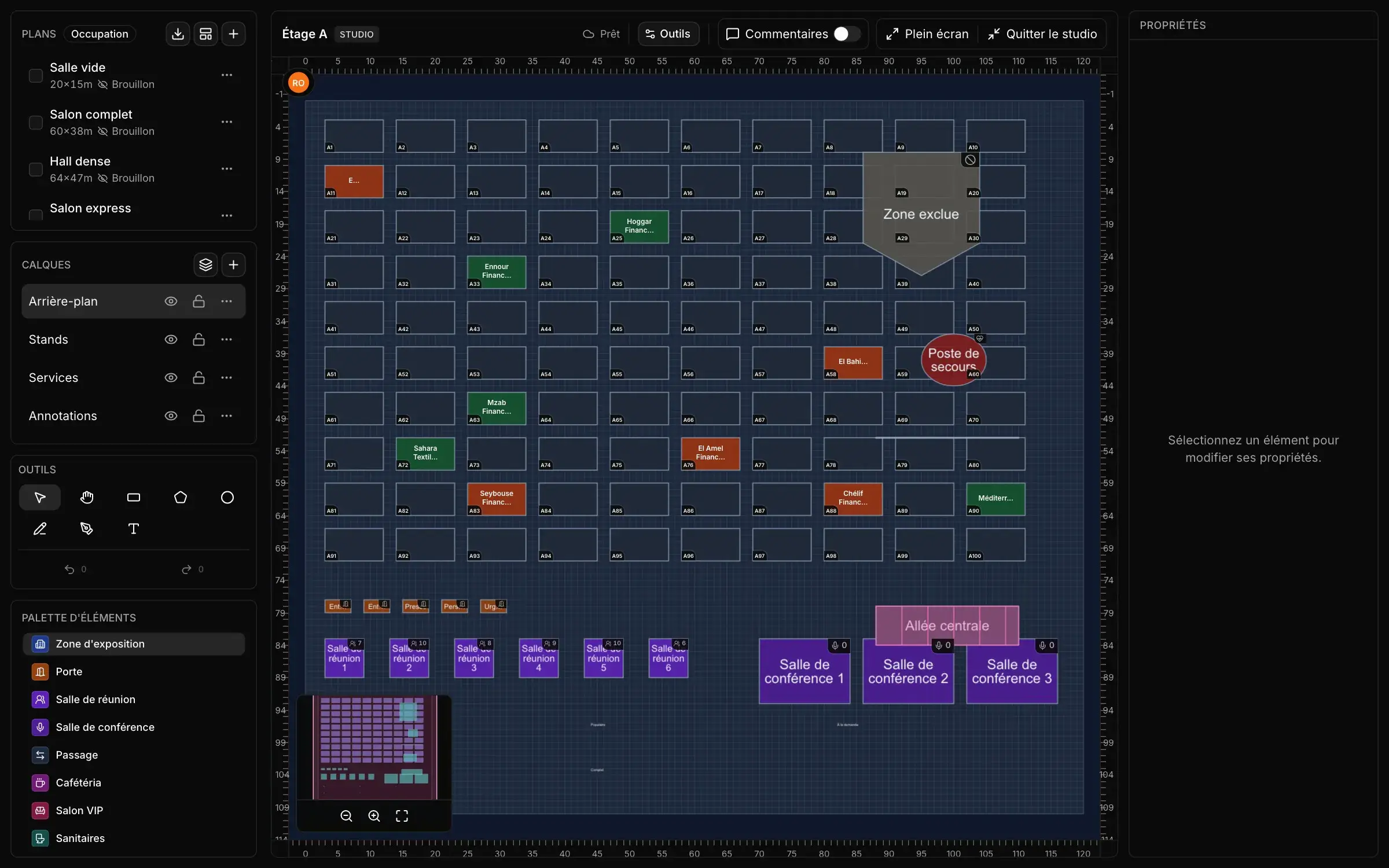
Task: Open the Outils button
Action: click(x=668, y=34)
